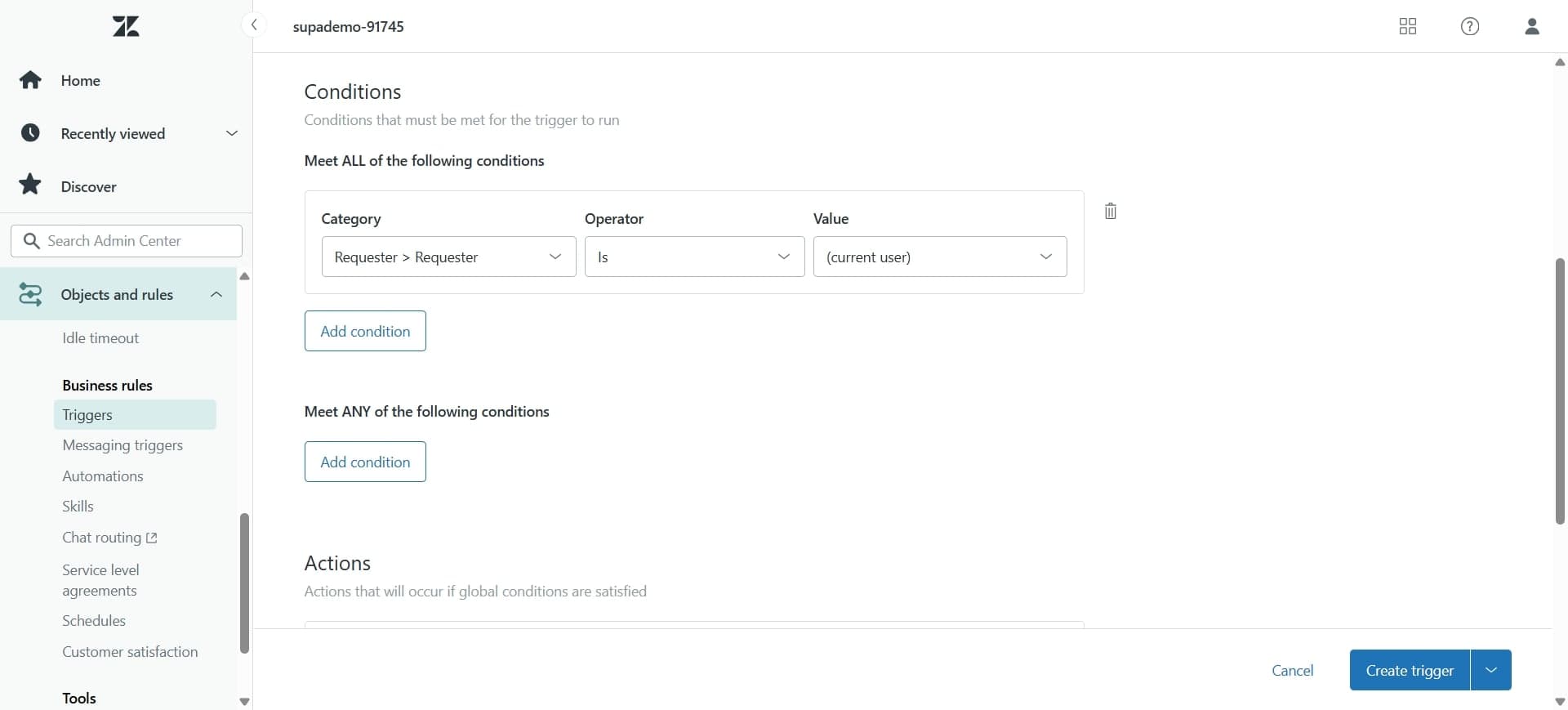Click the main page scroll up arrow
The height and width of the screenshot is (710, 1568).
pos(1560,62)
